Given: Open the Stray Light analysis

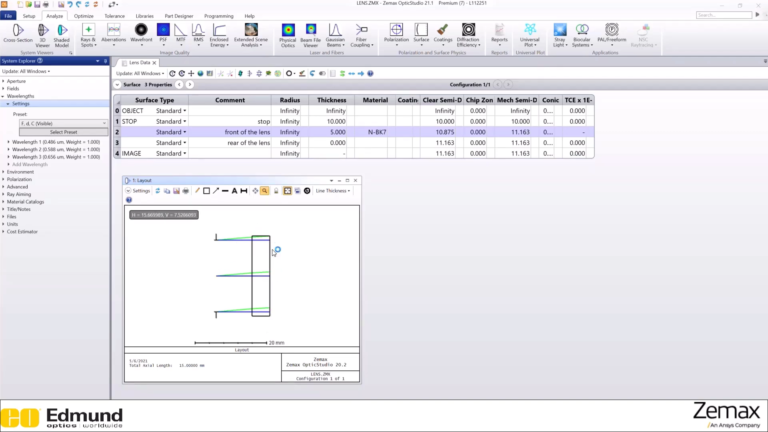Looking at the screenshot, I should (x=560, y=35).
